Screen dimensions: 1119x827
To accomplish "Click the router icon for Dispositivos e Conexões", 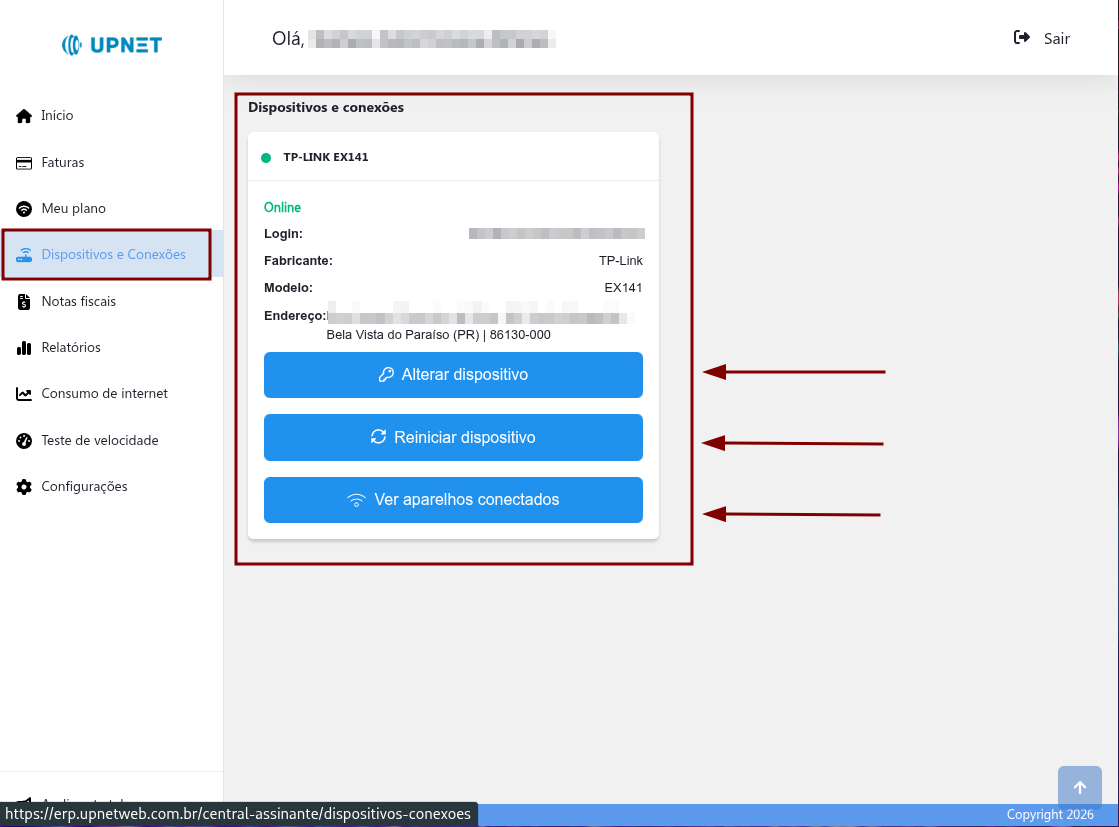I will click(x=22, y=254).
